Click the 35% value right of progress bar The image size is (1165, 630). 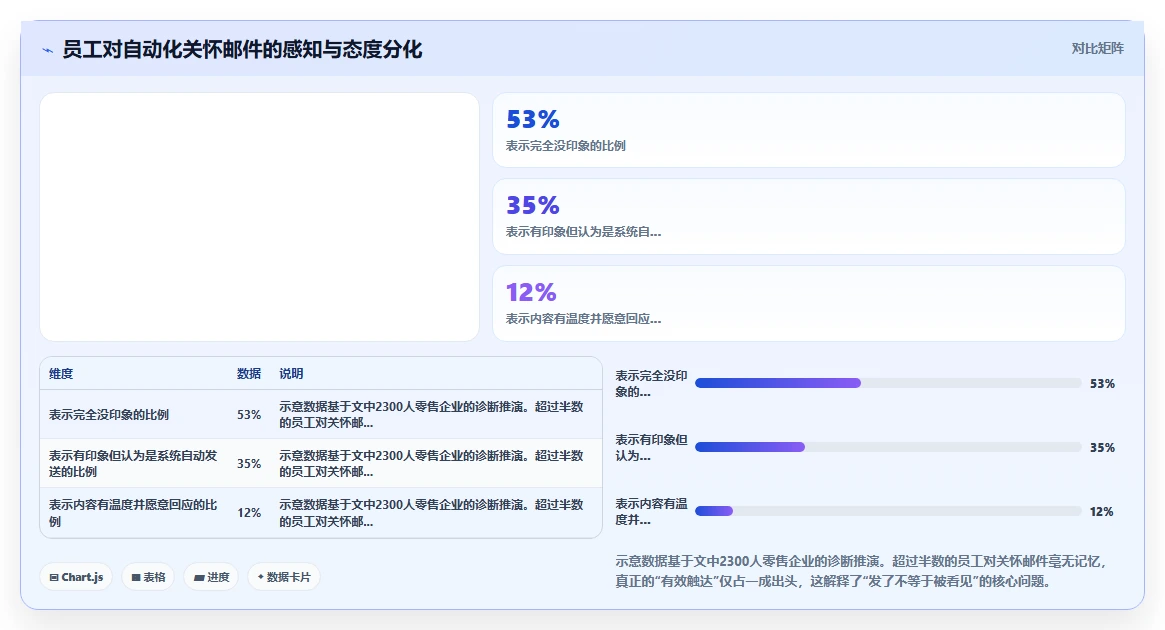tap(1102, 447)
